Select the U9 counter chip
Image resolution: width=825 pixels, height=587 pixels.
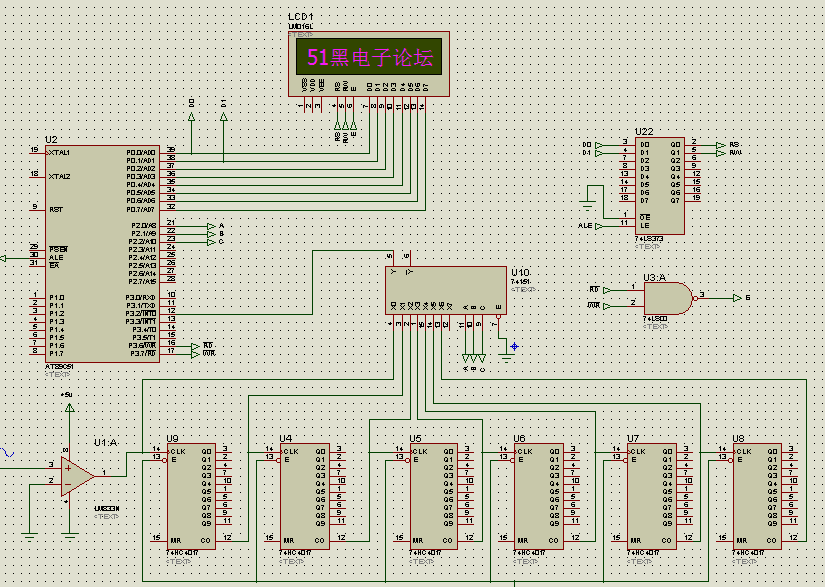(x=191, y=496)
